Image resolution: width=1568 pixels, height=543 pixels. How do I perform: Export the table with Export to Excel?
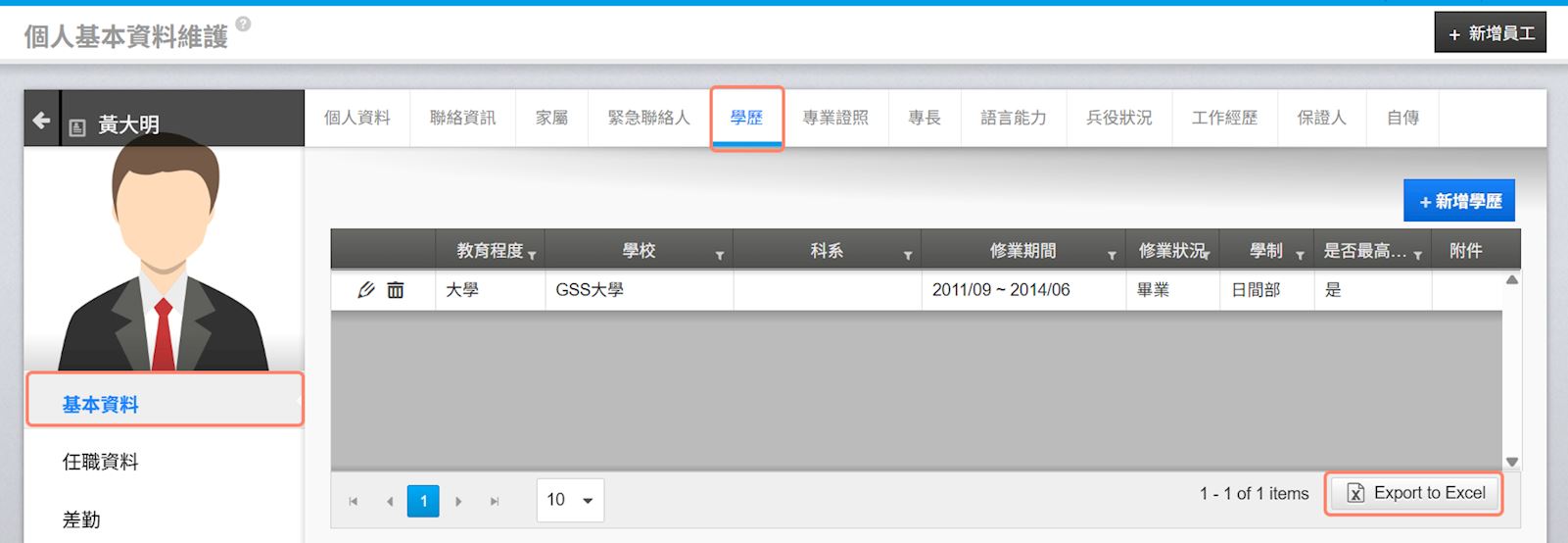1415,493
